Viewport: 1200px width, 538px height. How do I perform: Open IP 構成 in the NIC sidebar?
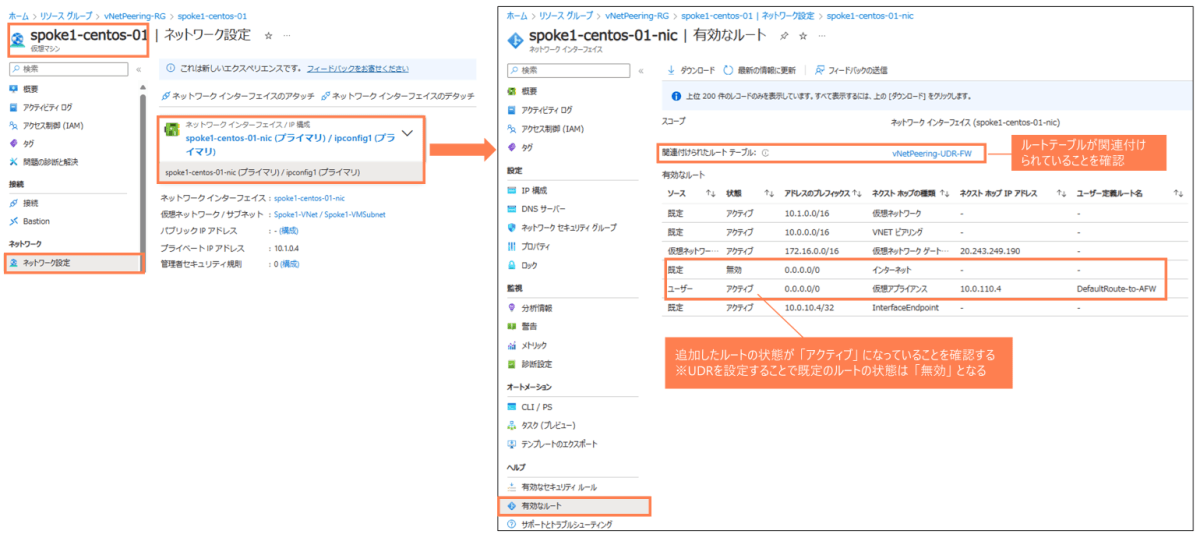(529, 189)
